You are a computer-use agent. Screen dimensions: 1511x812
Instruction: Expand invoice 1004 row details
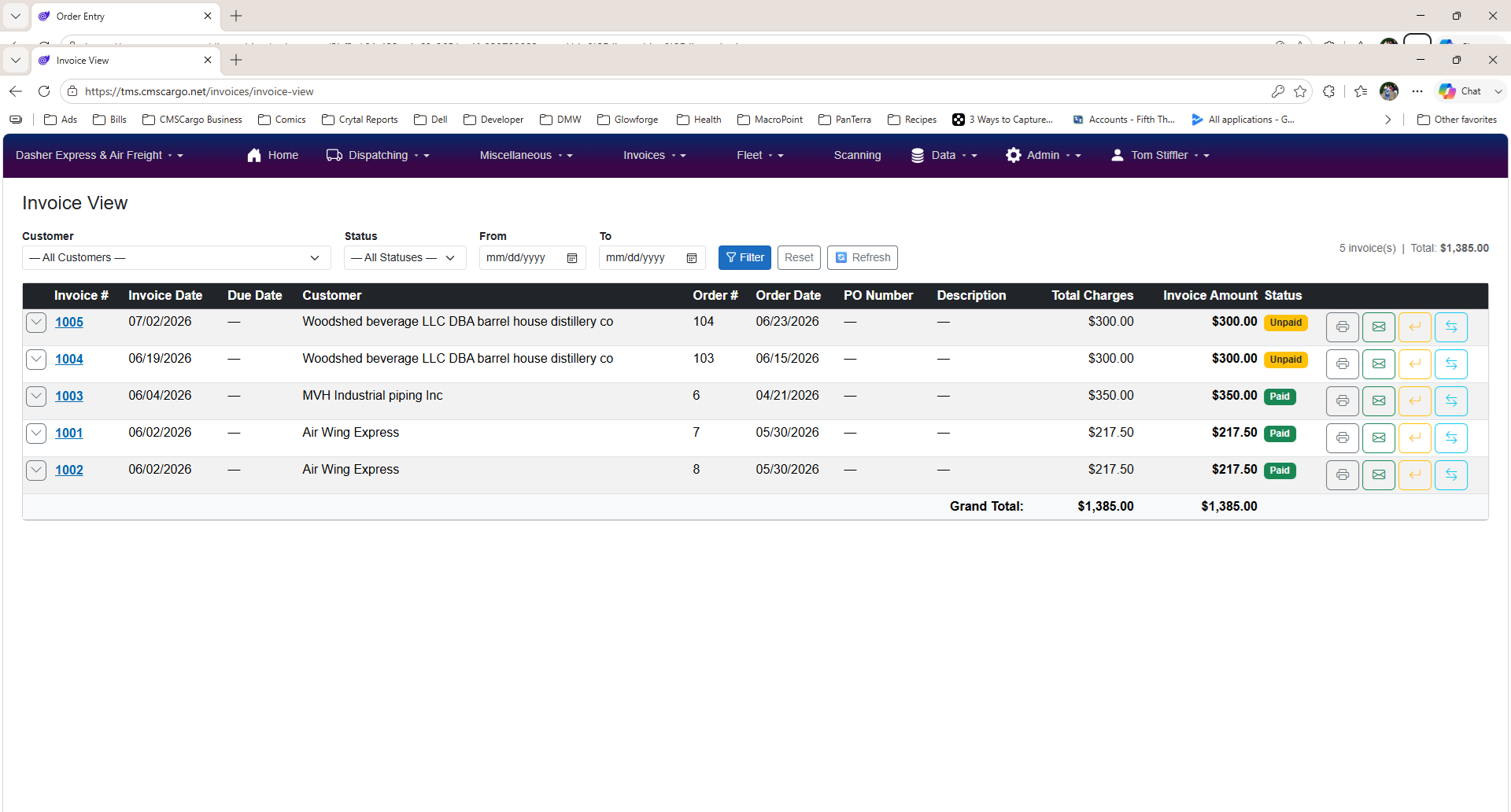36,359
